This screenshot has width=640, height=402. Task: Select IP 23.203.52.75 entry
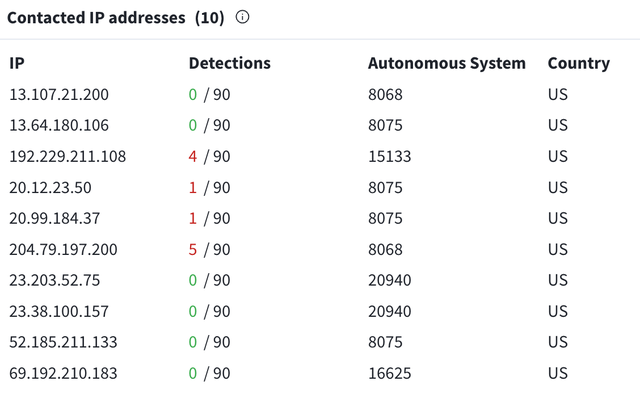55,280
